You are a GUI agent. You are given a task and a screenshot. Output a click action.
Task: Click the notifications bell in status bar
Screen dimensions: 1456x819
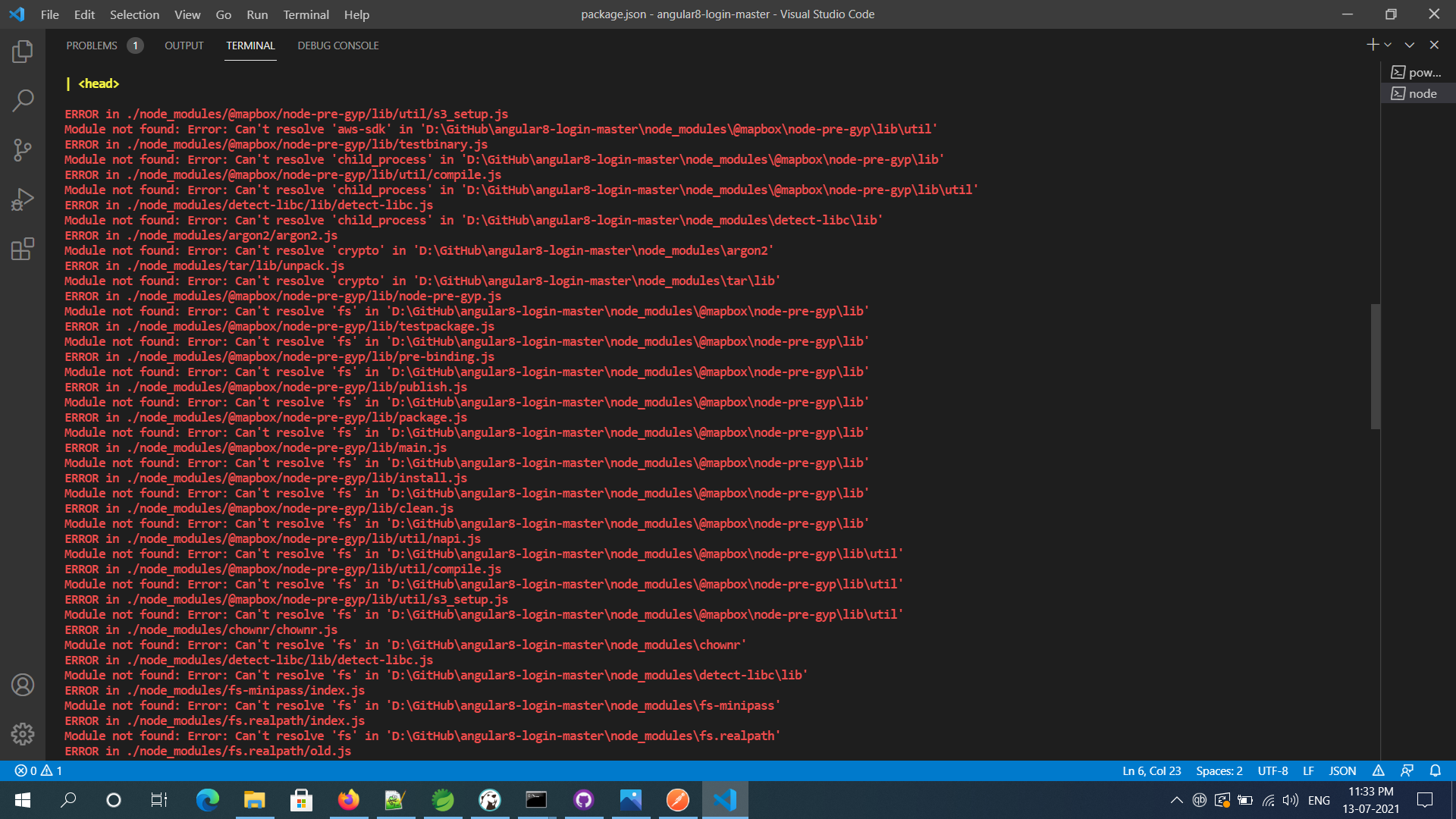(1435, 770)
